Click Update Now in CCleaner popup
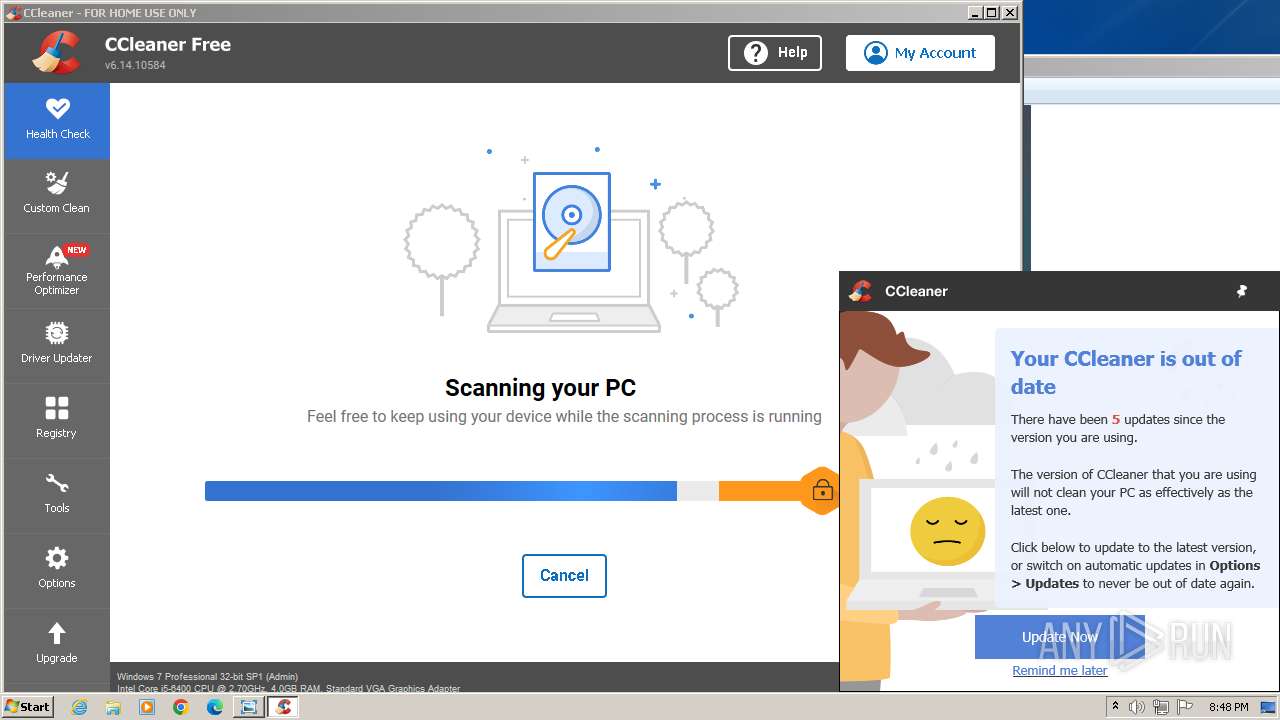Viewport: 1280px width, 720px height. pyautogui.click(x=1060, y=637)
